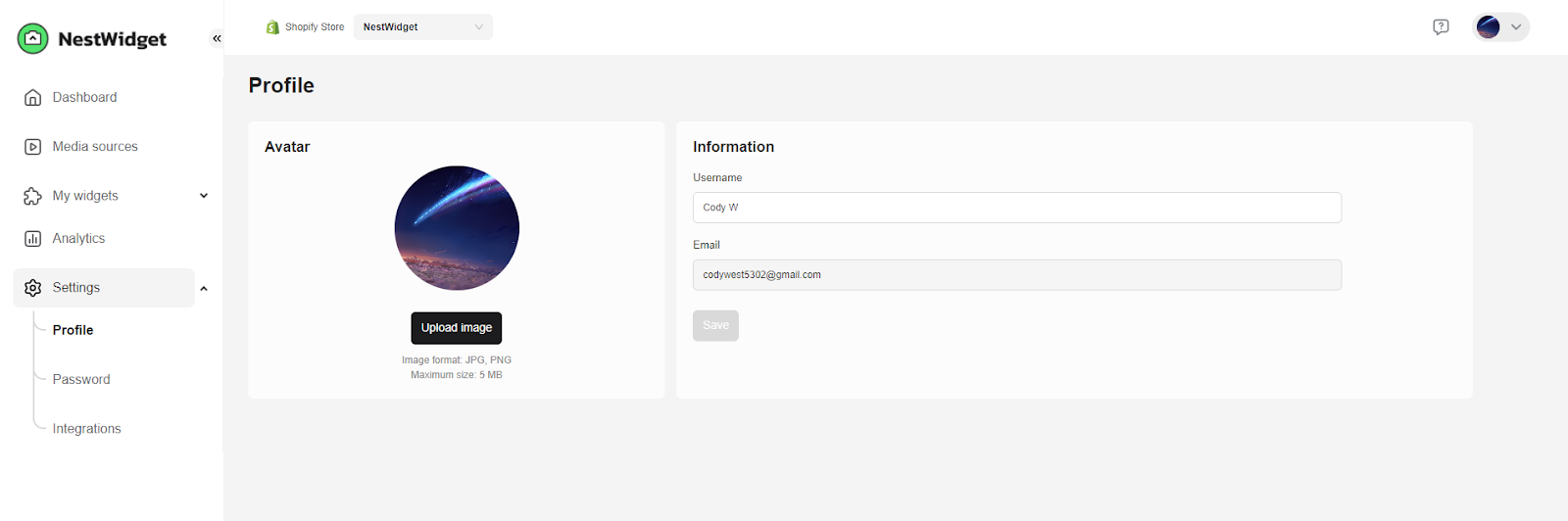
Task: Open help via question mark icon
Action: tap(1441, 27)
